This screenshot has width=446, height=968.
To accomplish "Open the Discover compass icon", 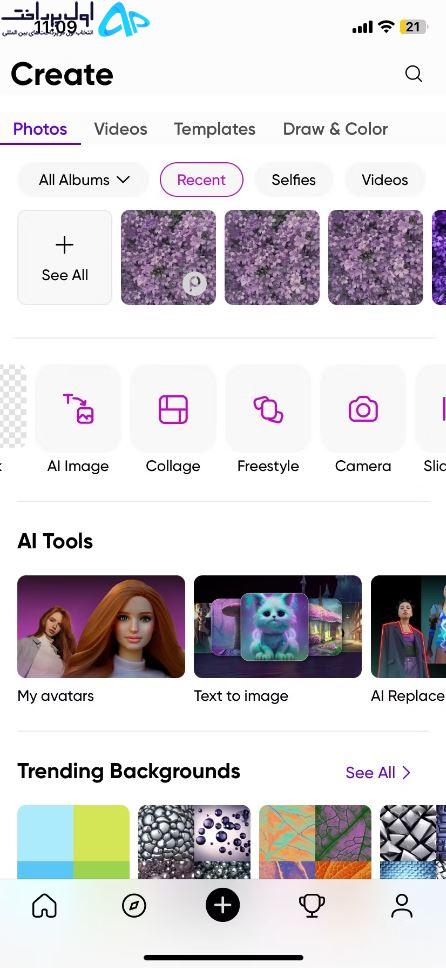I will coord(134,906).
